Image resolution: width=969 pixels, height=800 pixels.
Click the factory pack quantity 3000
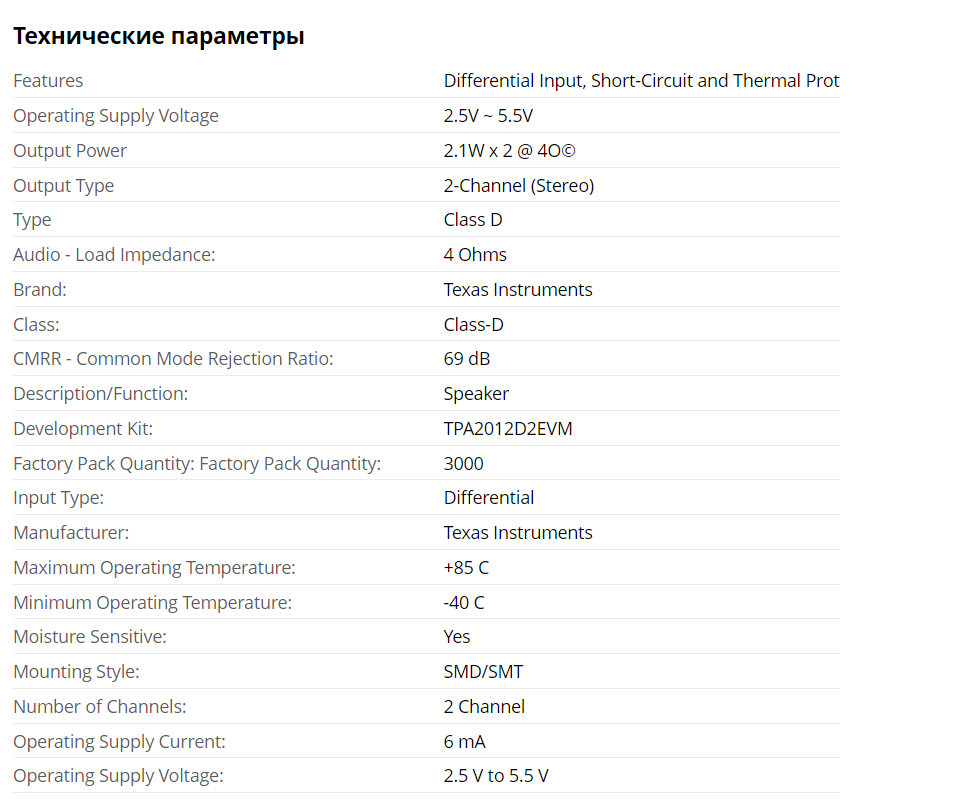tap(463, 464)
